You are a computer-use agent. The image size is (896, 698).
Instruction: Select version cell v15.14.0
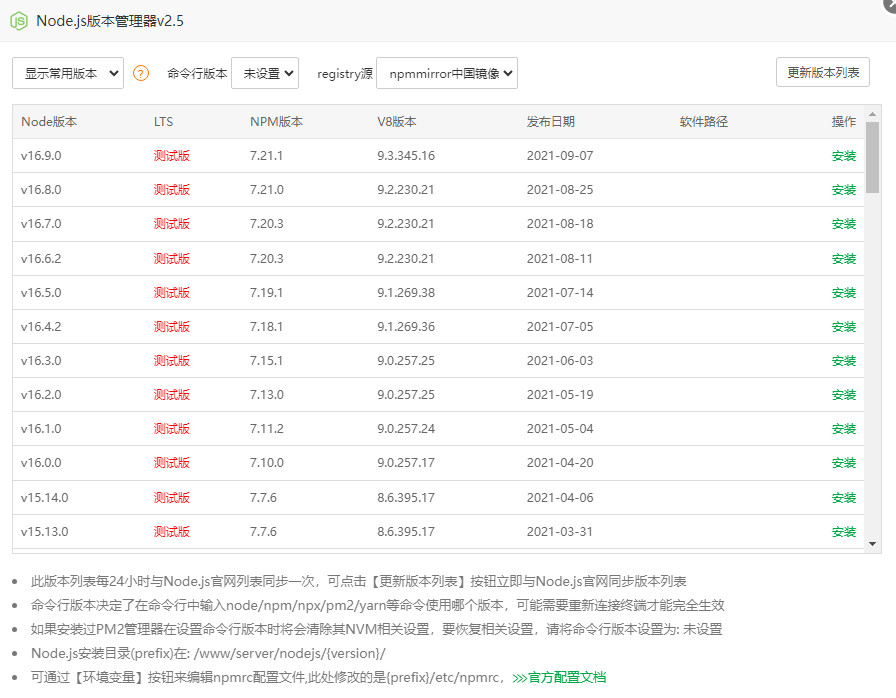click(45, 498)
